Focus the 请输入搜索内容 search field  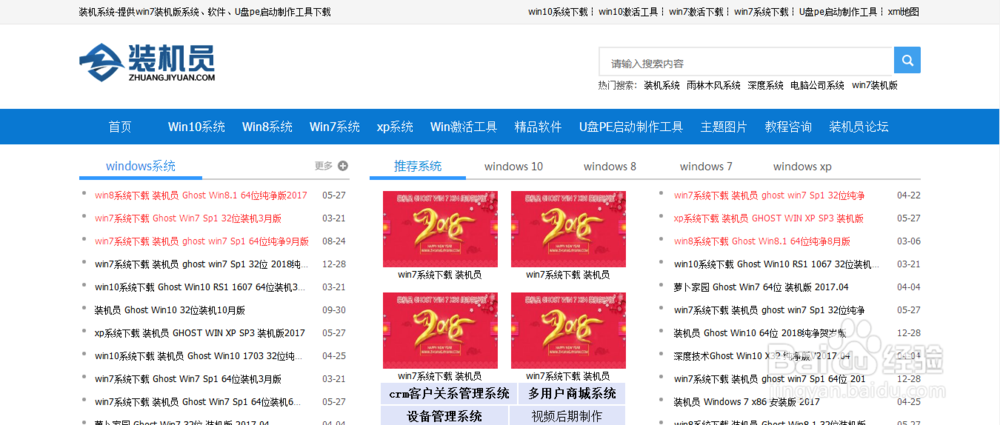(746, 63)
